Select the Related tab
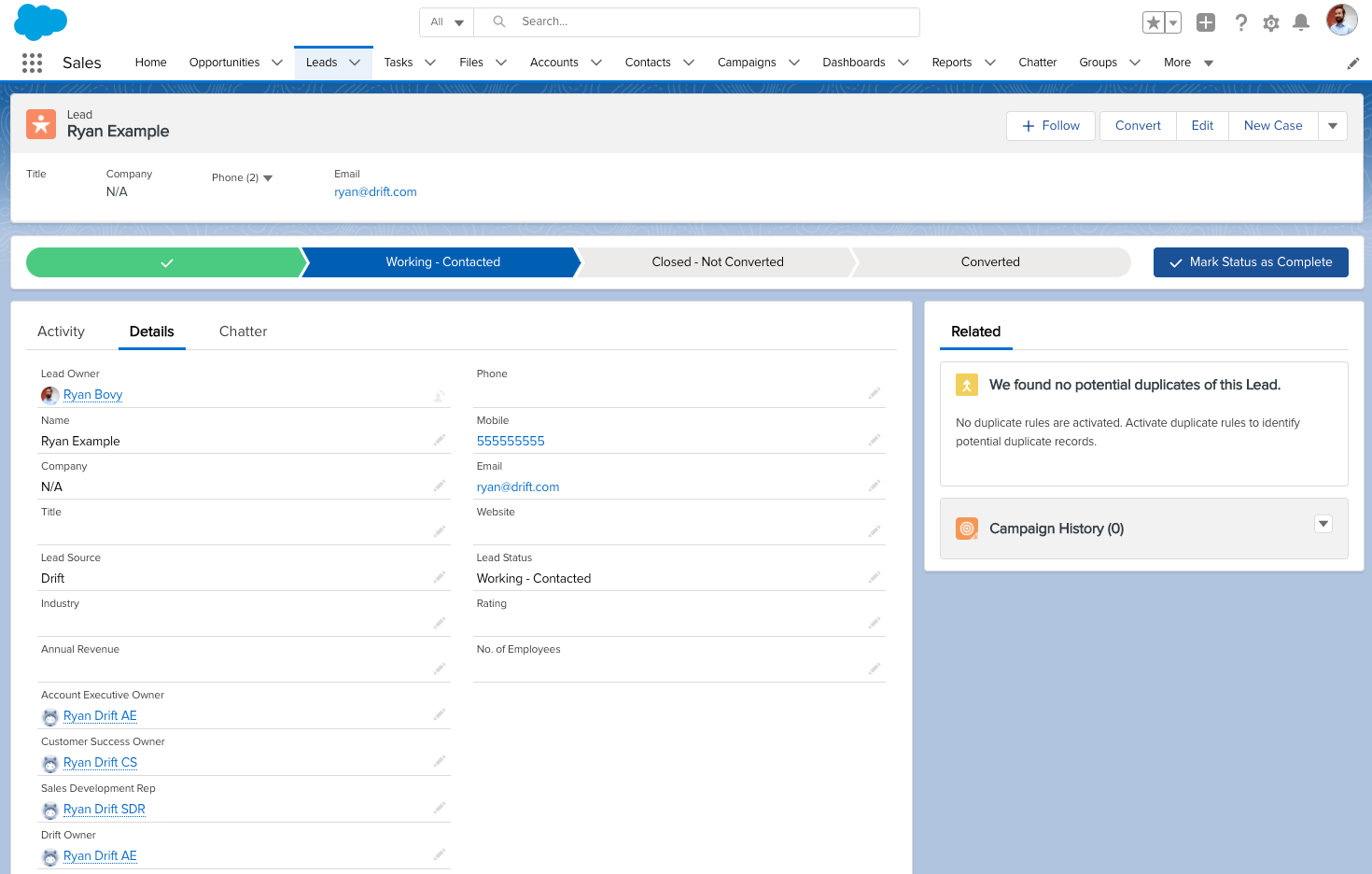 click(975, 331)
